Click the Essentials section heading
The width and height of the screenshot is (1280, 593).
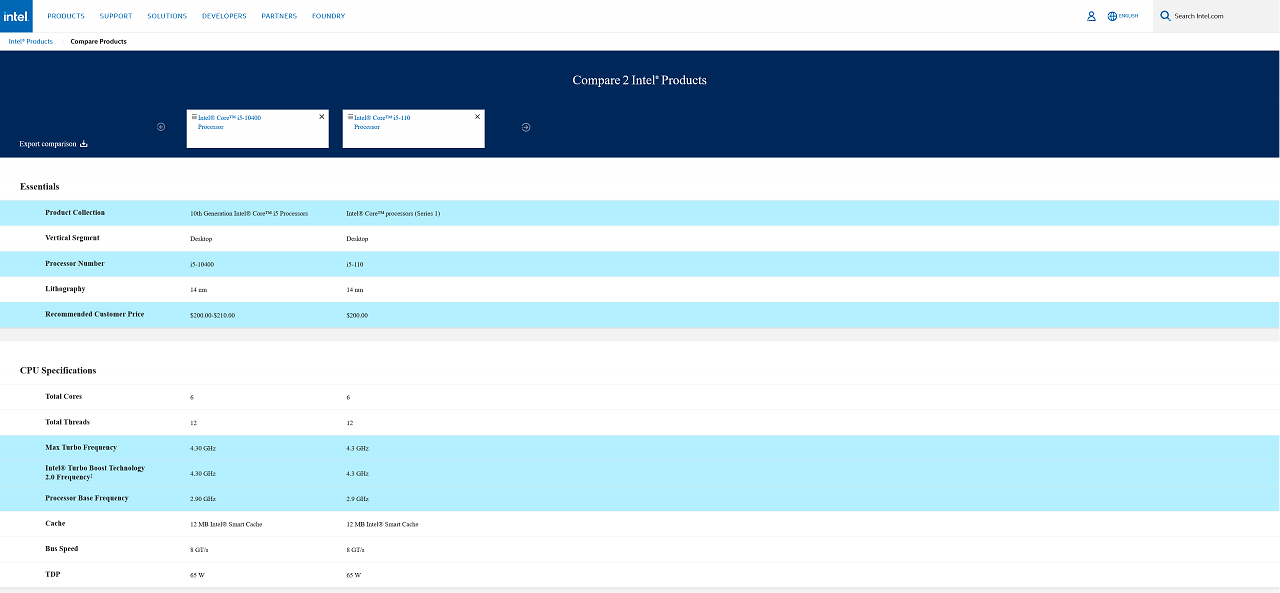click(x=40, y=187)
